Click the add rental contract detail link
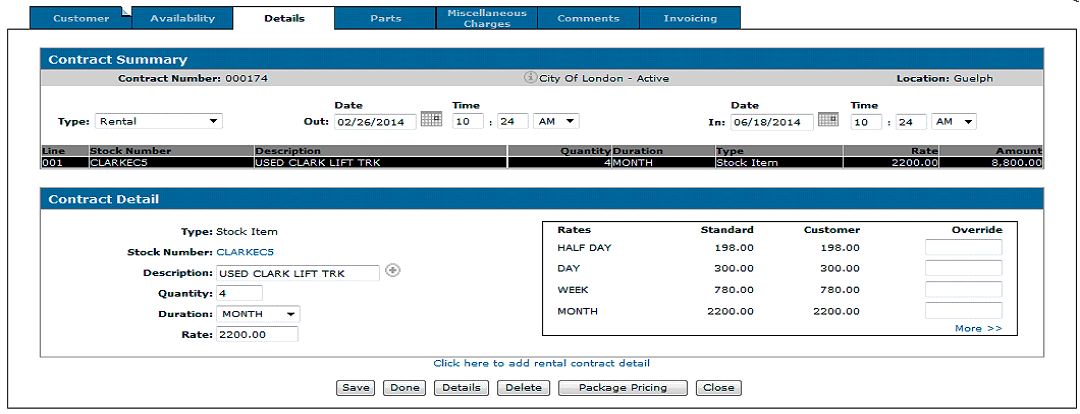1080x414 pixels. [x=541, y=363]
